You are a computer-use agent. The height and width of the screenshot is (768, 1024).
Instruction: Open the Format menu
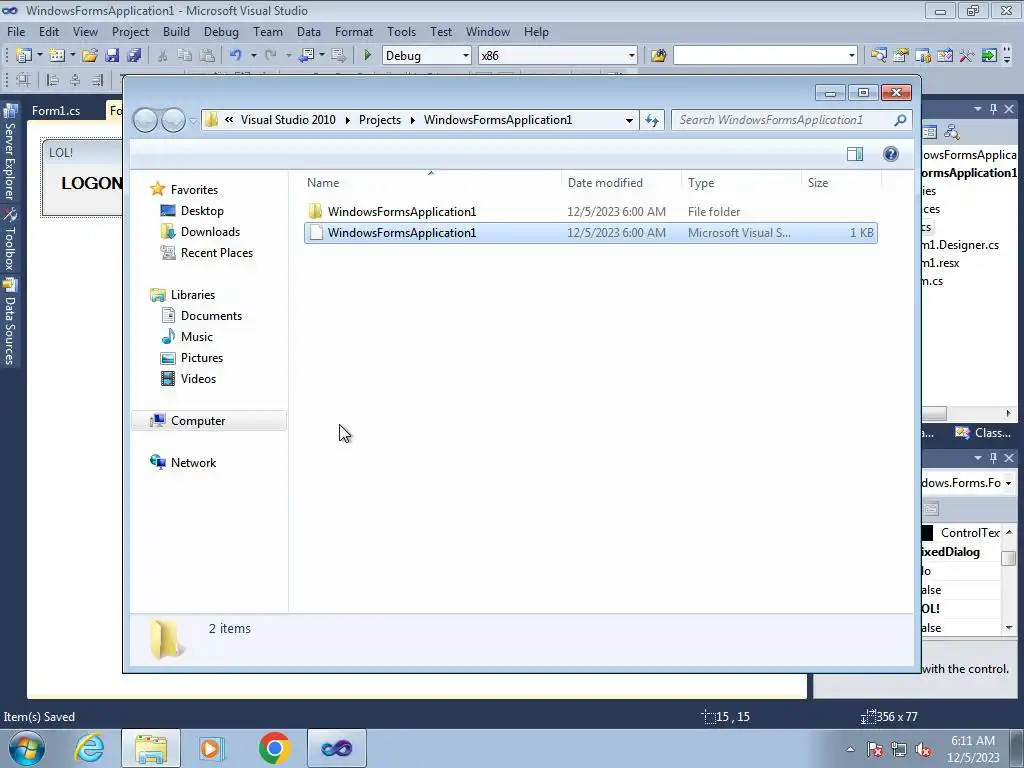pyautogui.click(x=353, y=31)
